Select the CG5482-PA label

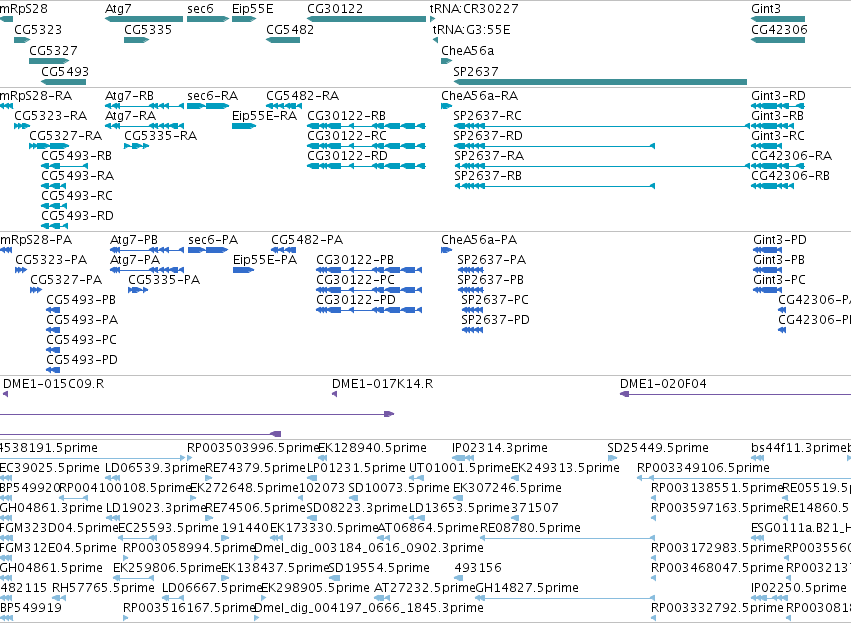(x=307, y=240)
